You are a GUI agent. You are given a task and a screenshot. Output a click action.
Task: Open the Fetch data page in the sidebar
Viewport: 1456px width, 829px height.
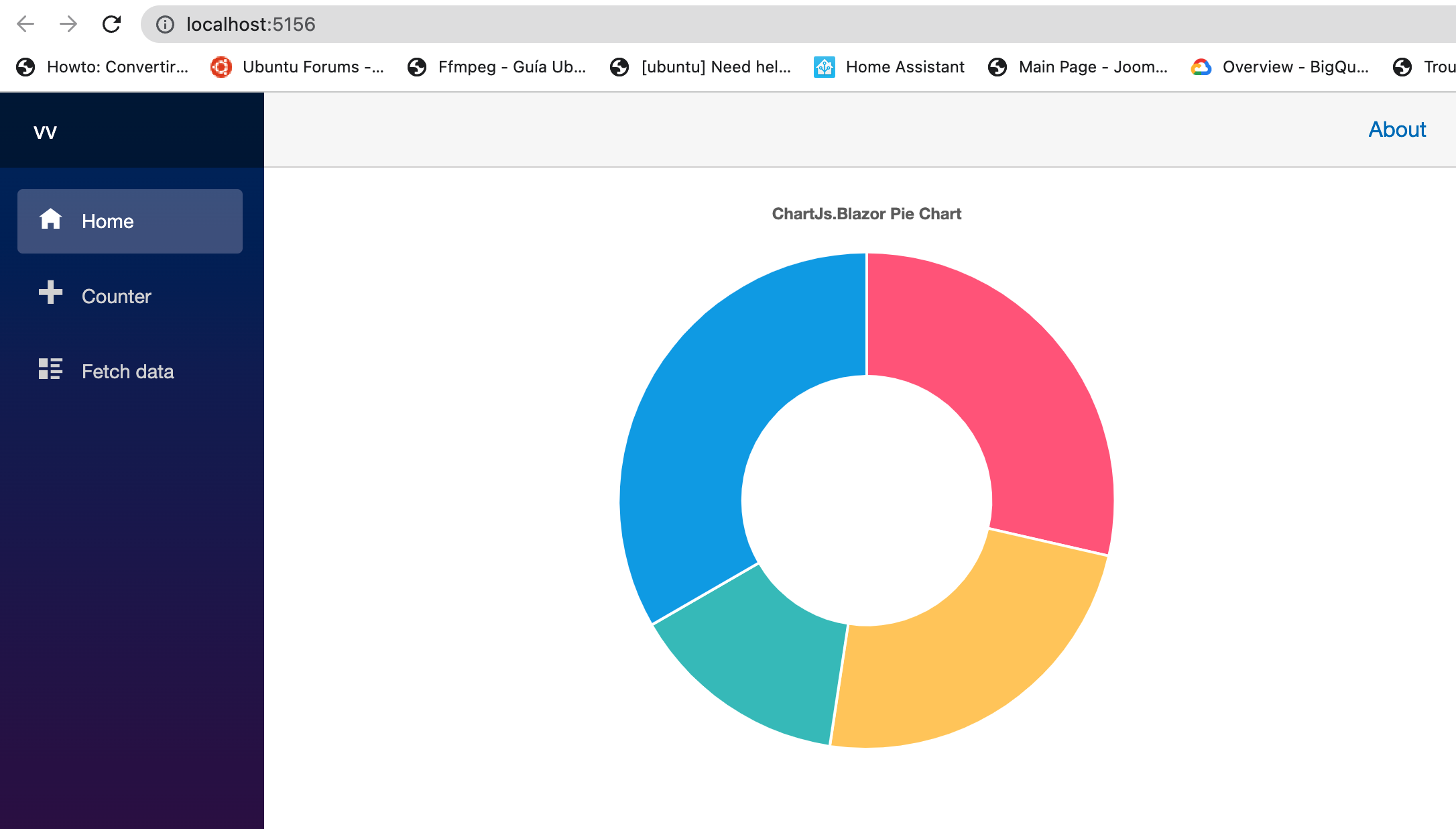coord(130,372)
